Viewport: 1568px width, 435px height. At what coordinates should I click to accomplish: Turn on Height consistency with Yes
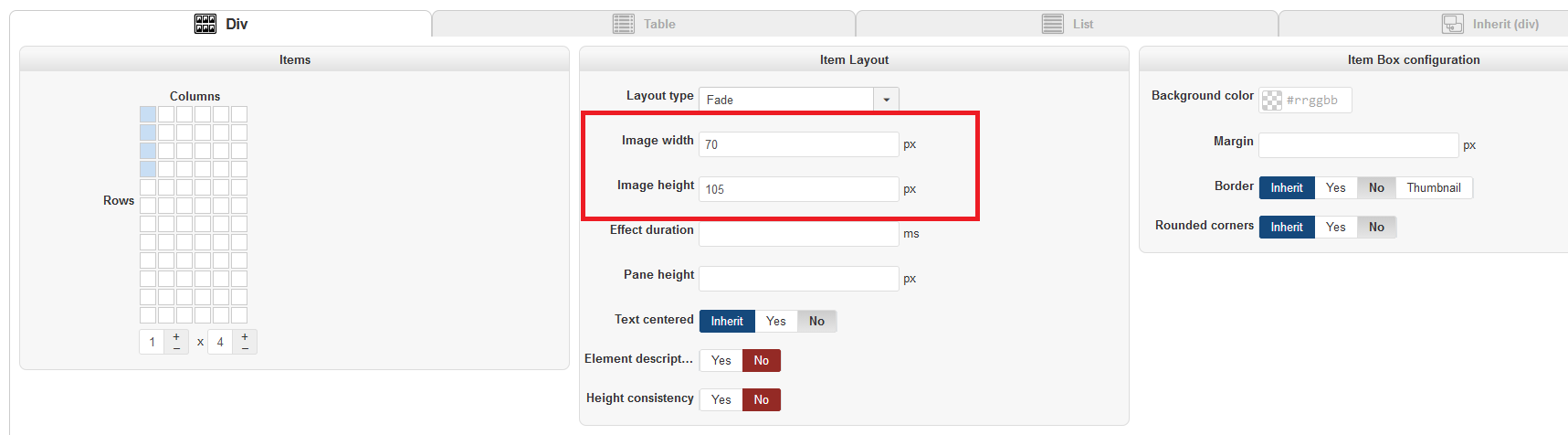pos(721,399)
